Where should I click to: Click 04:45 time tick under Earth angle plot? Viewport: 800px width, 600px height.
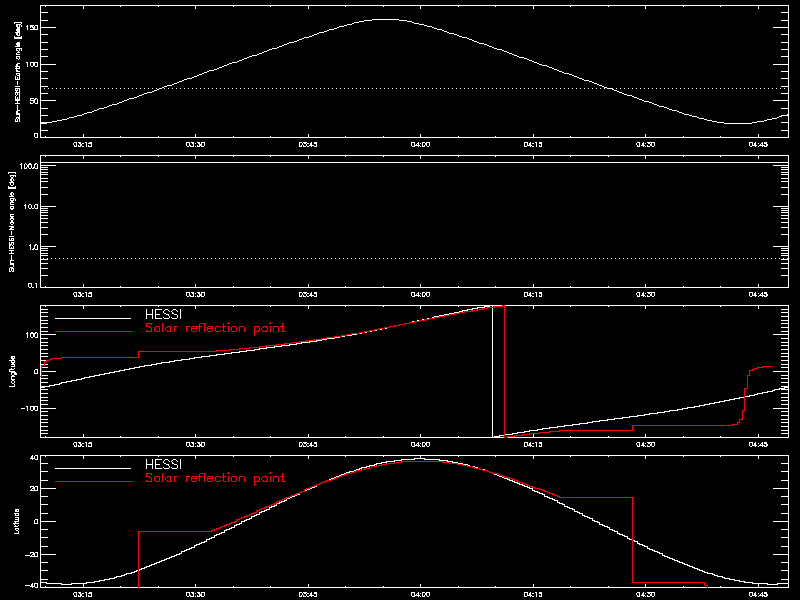coord(758,144)
